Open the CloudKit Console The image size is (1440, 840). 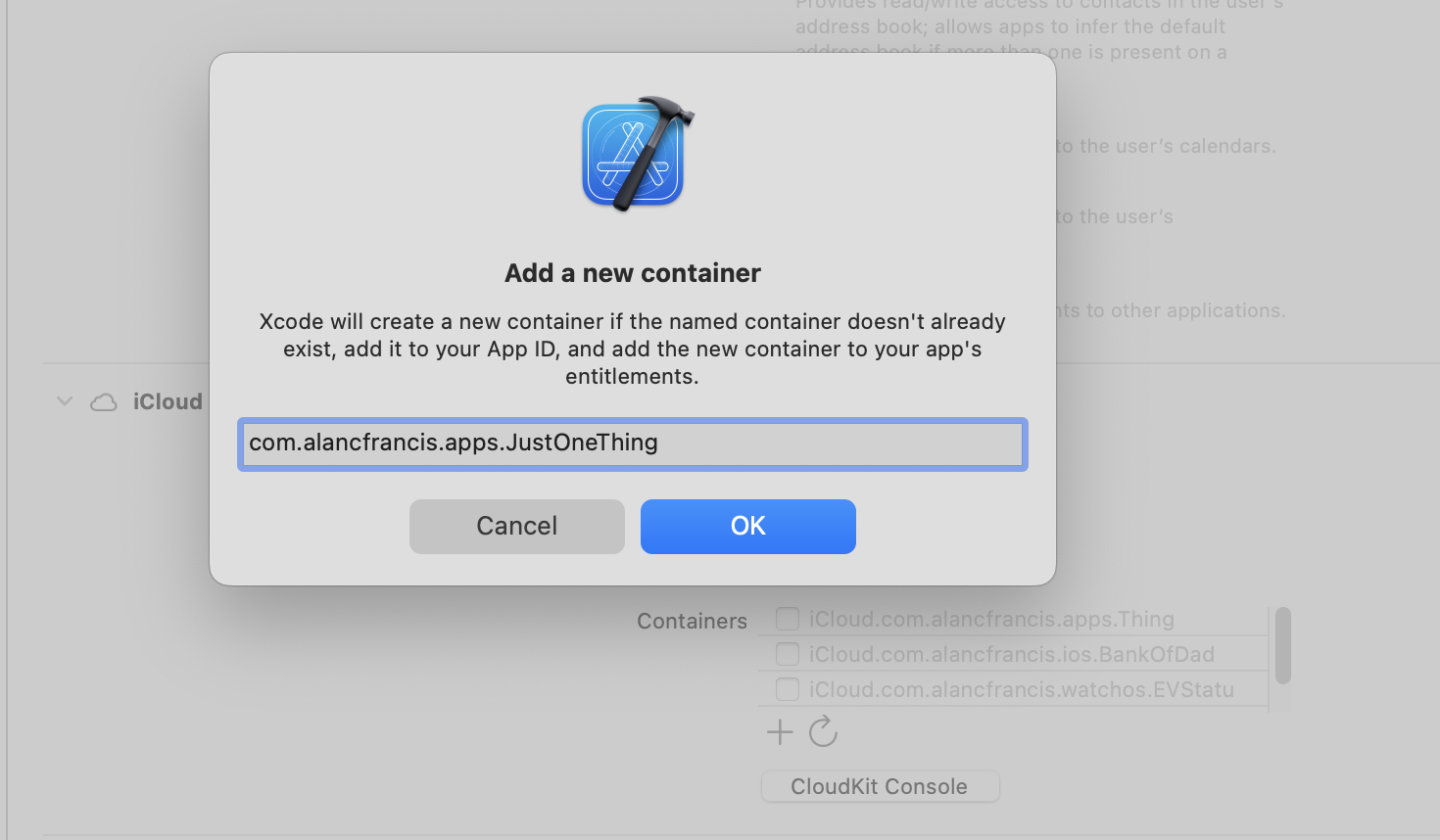click(x=880, y=786)
